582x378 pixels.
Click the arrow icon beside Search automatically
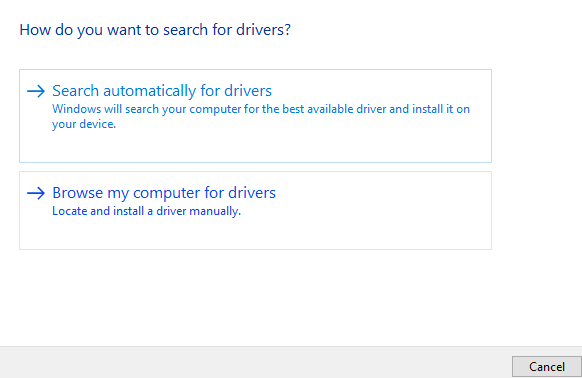point(36,91)
